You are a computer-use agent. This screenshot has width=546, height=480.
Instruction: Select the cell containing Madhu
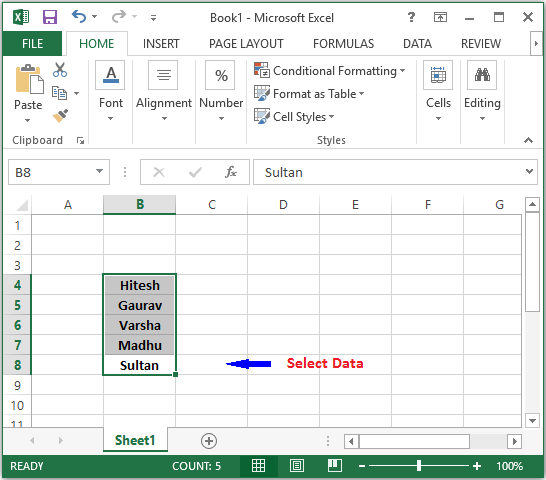(140, 345)
